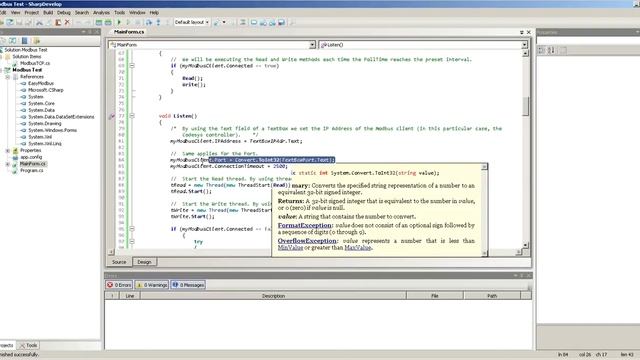Viewport: 640px width, 360px height.
Task: Select System.Windows.Forms reference
Action: (x=53, y=130)
